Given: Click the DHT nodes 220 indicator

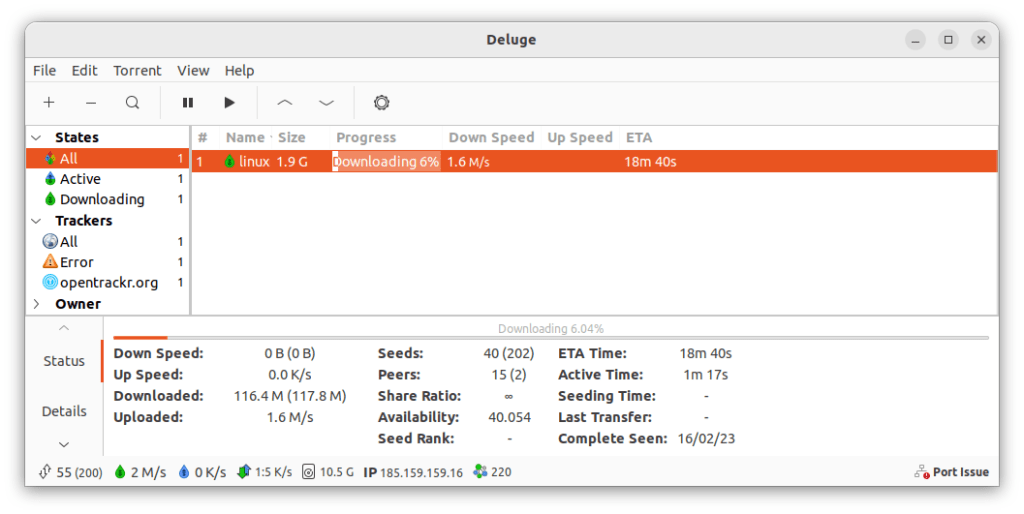Looking at the screenshot, I should 492,472.
